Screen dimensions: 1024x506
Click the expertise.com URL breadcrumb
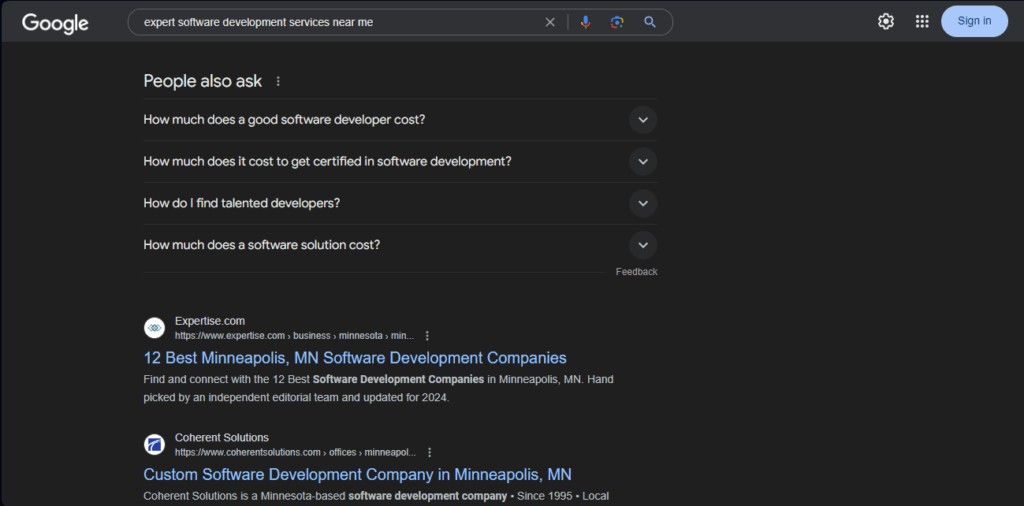295,336
